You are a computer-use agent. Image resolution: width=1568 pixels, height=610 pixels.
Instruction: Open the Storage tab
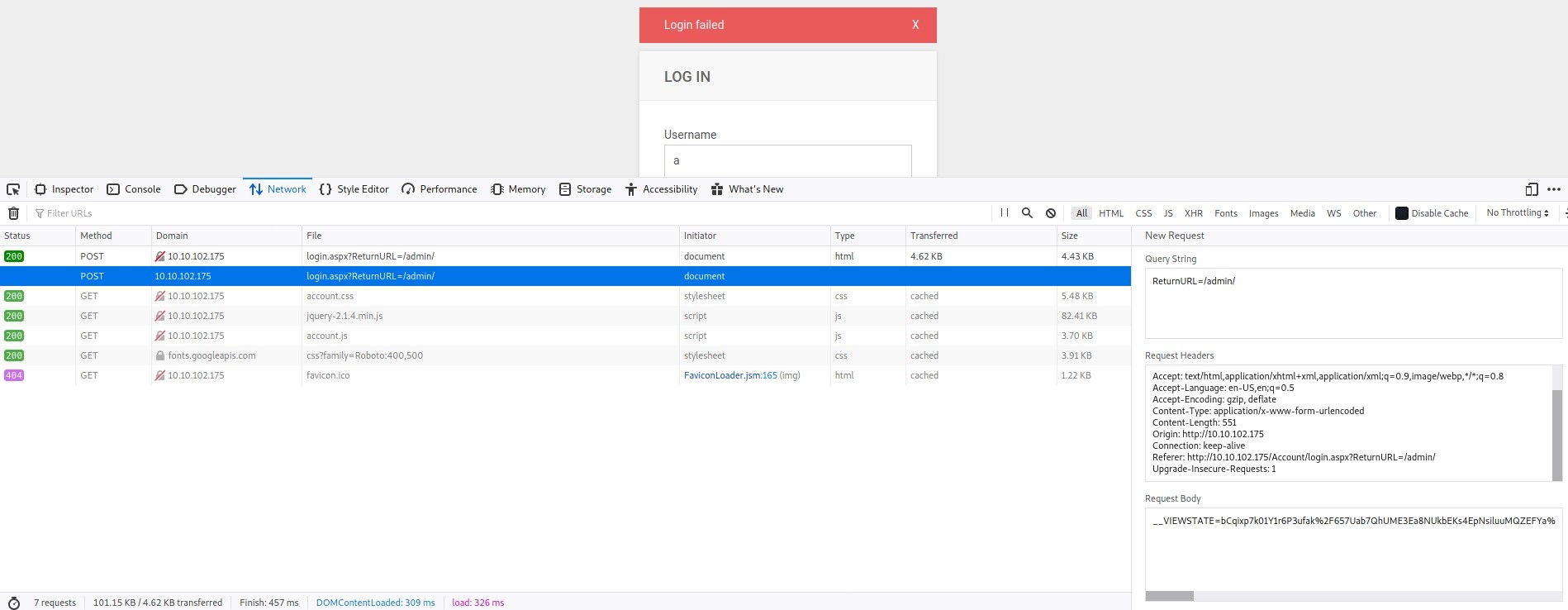pos(585,189)
